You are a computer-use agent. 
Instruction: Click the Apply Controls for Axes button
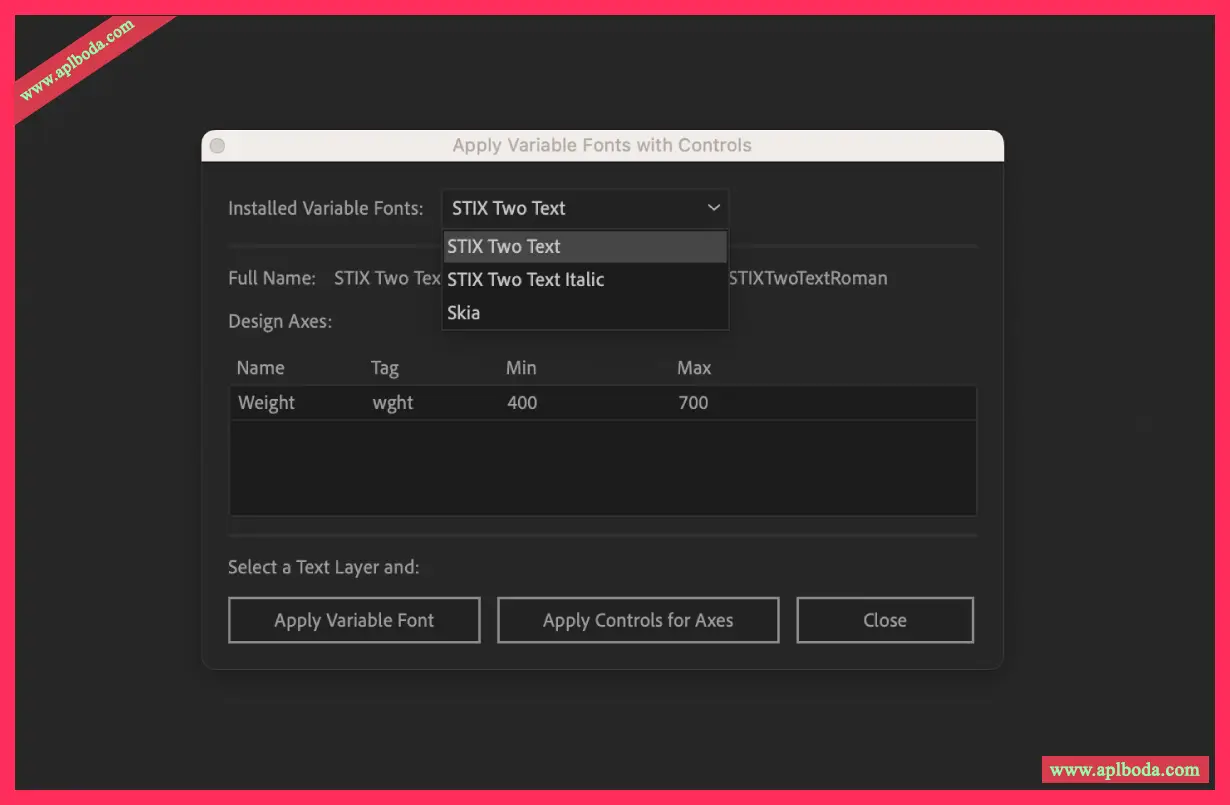[x=638, y=620]
